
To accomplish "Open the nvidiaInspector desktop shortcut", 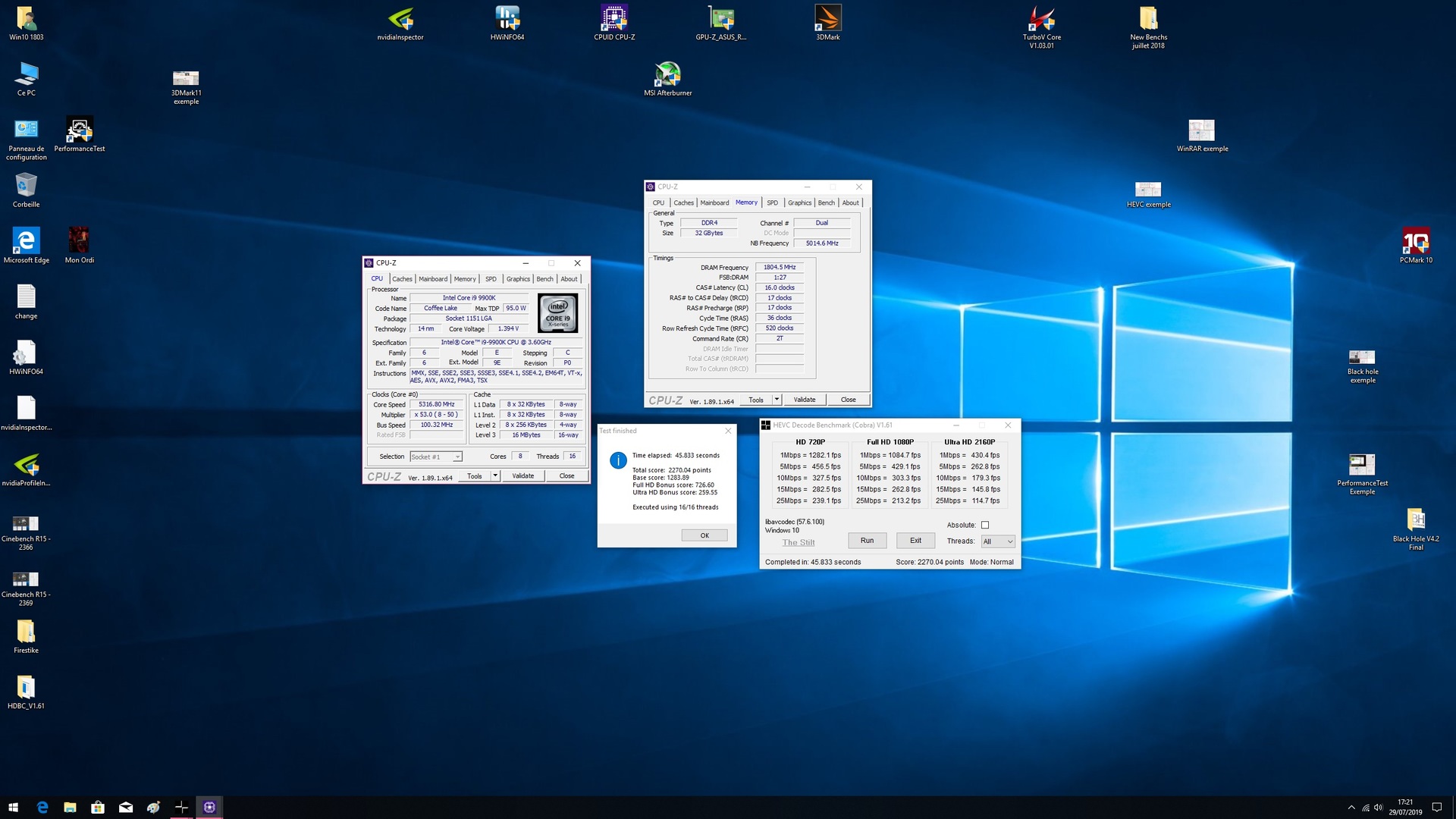I will click(x=400, y=24).
